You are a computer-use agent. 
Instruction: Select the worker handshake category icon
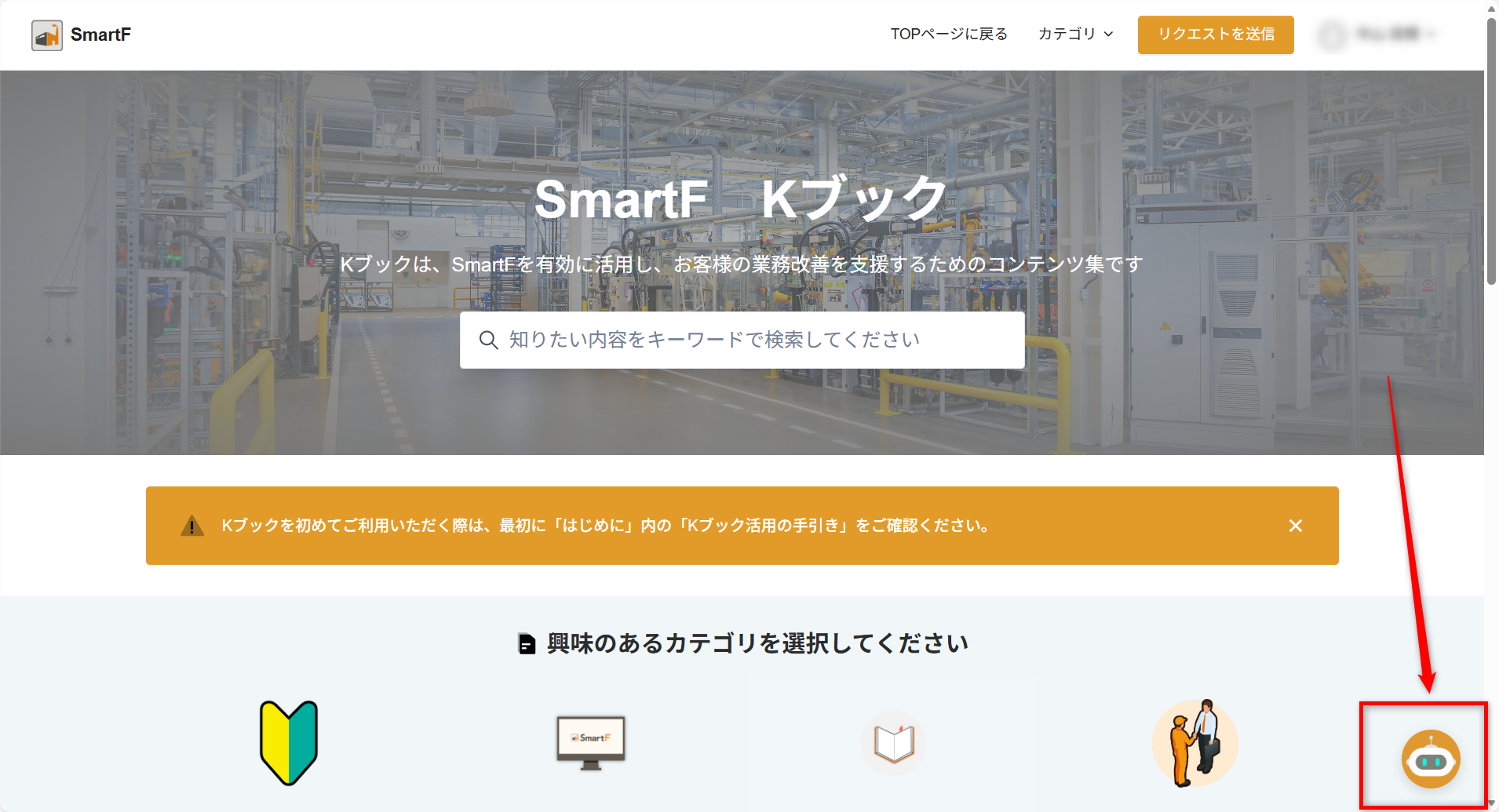click(1194, 743)
